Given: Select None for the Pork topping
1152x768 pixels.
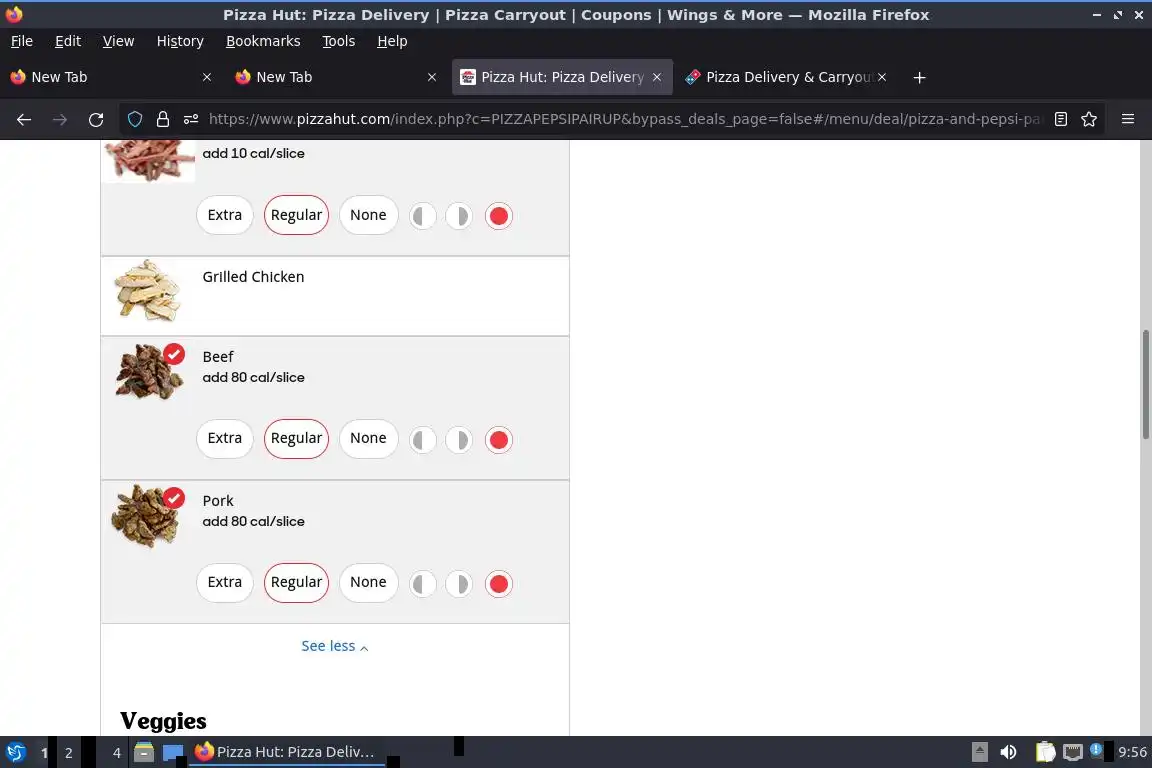Looking at the screenshot, I should pos(368,583).
